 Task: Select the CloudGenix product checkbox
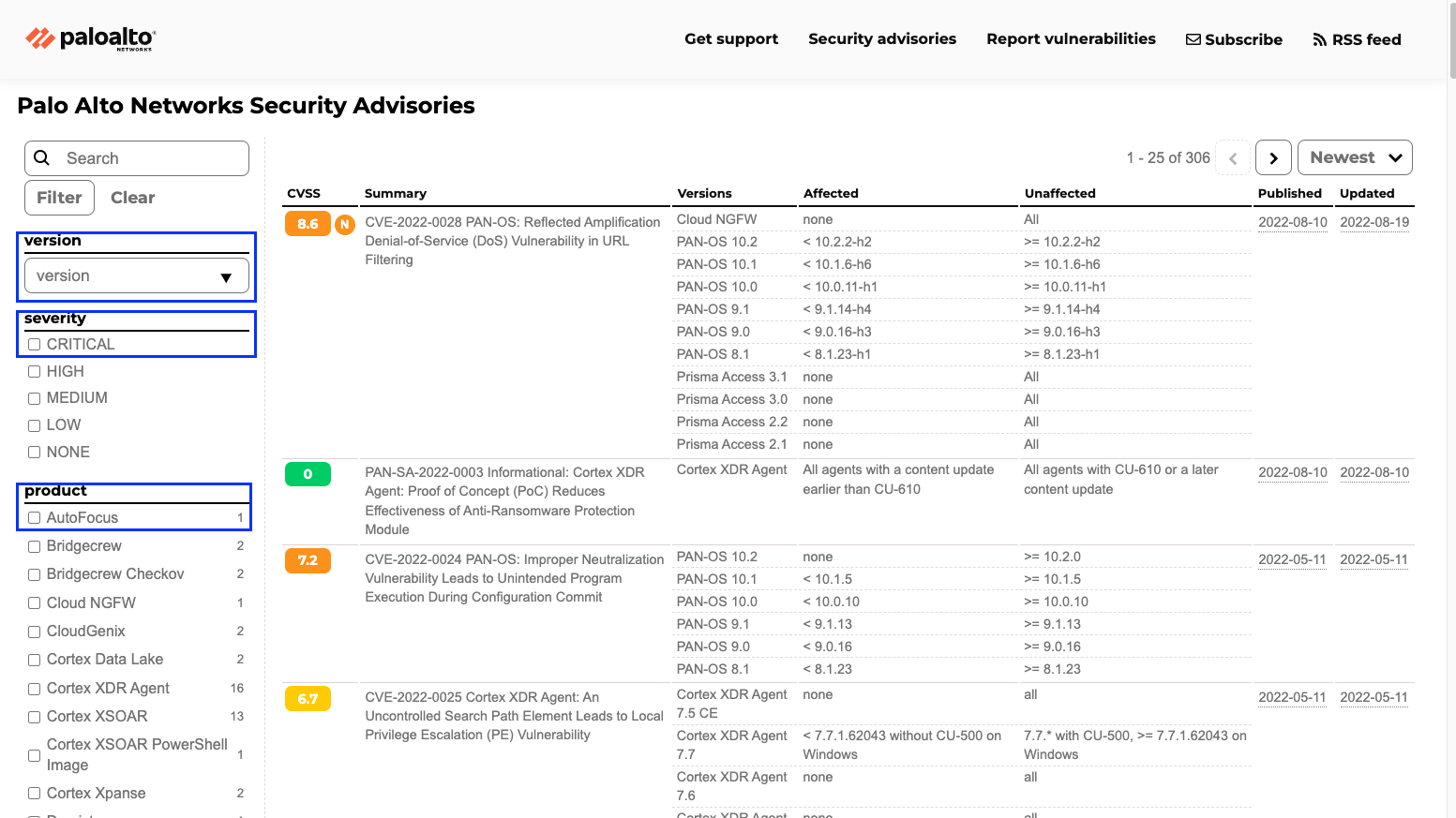pos(35,632)
